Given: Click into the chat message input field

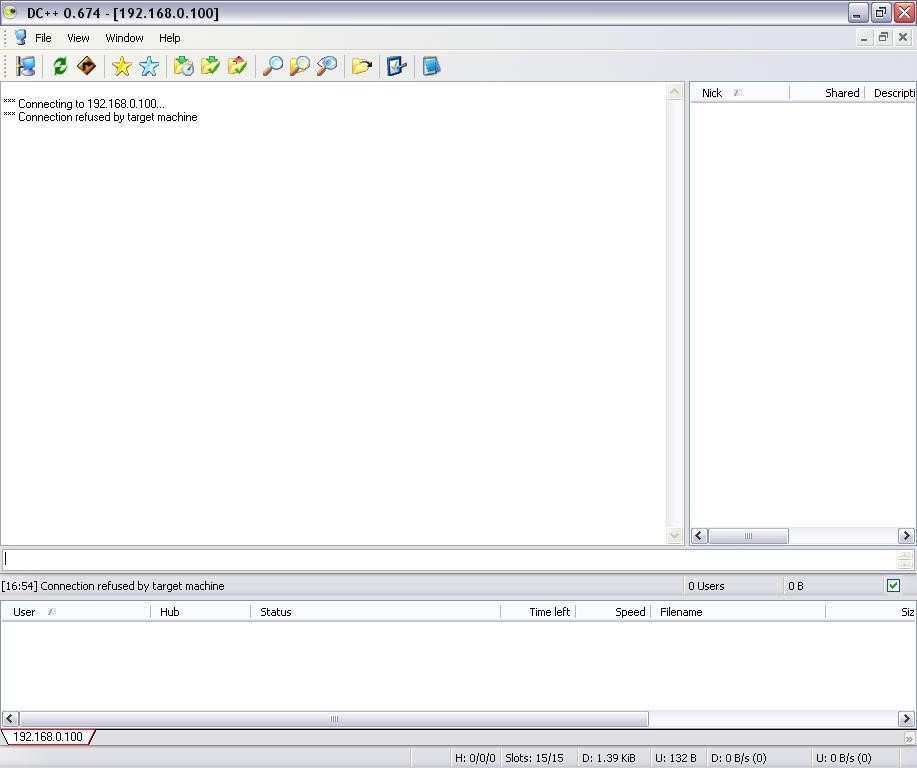Looking at the screenshot, I should [x=448, y=559].
